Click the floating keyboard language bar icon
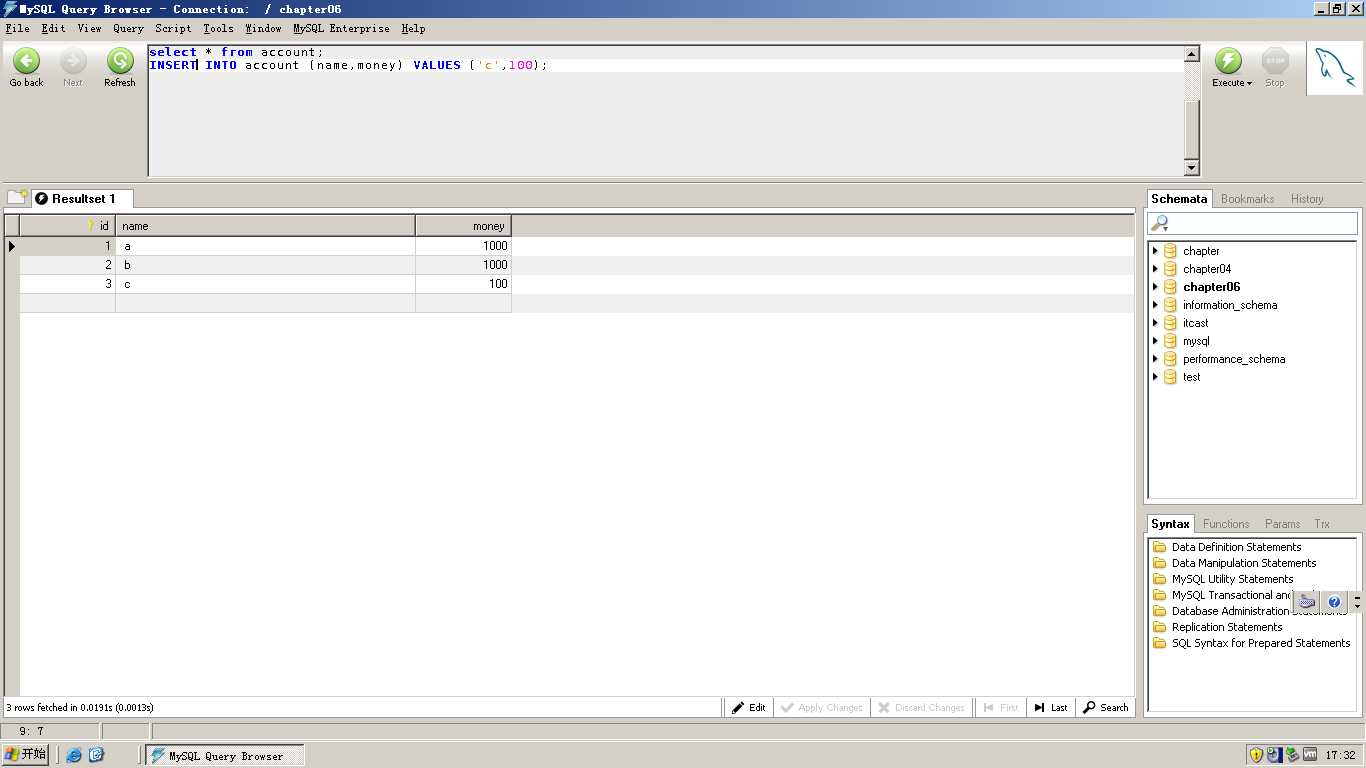 (x=1307, y=602)
